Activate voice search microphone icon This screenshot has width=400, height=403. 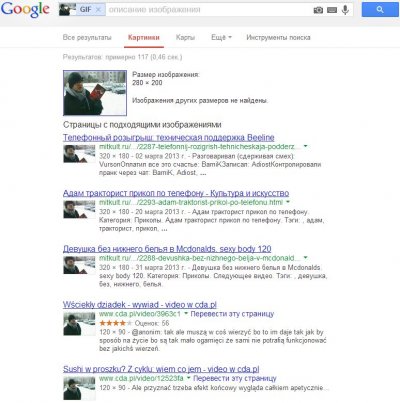345,10
